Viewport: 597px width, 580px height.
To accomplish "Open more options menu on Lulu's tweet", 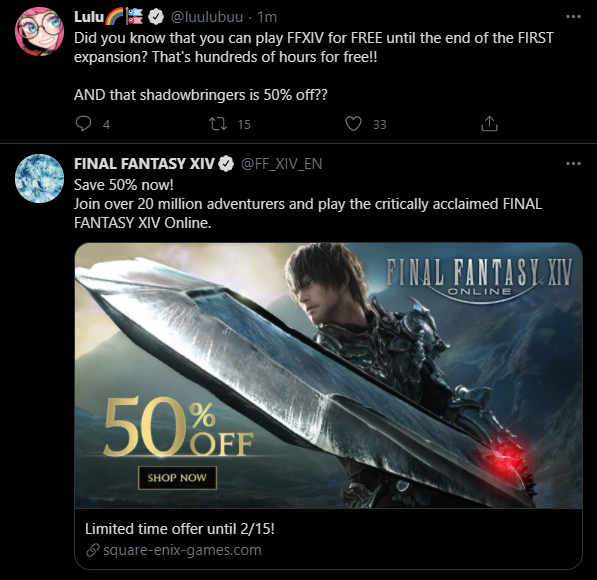I will coord(573,17).
